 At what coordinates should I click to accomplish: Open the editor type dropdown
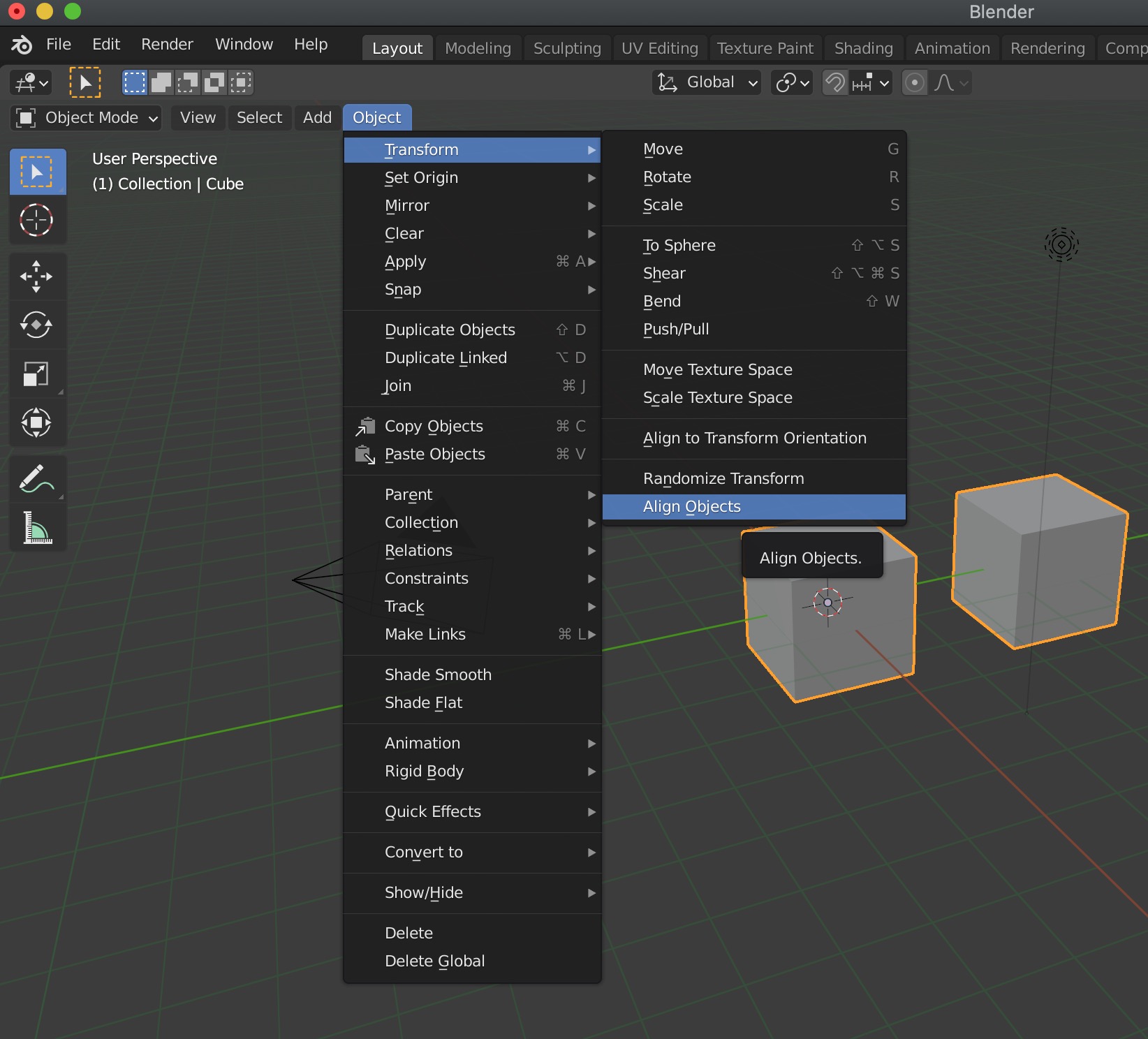pyautogui.click(x=31, y=82)
